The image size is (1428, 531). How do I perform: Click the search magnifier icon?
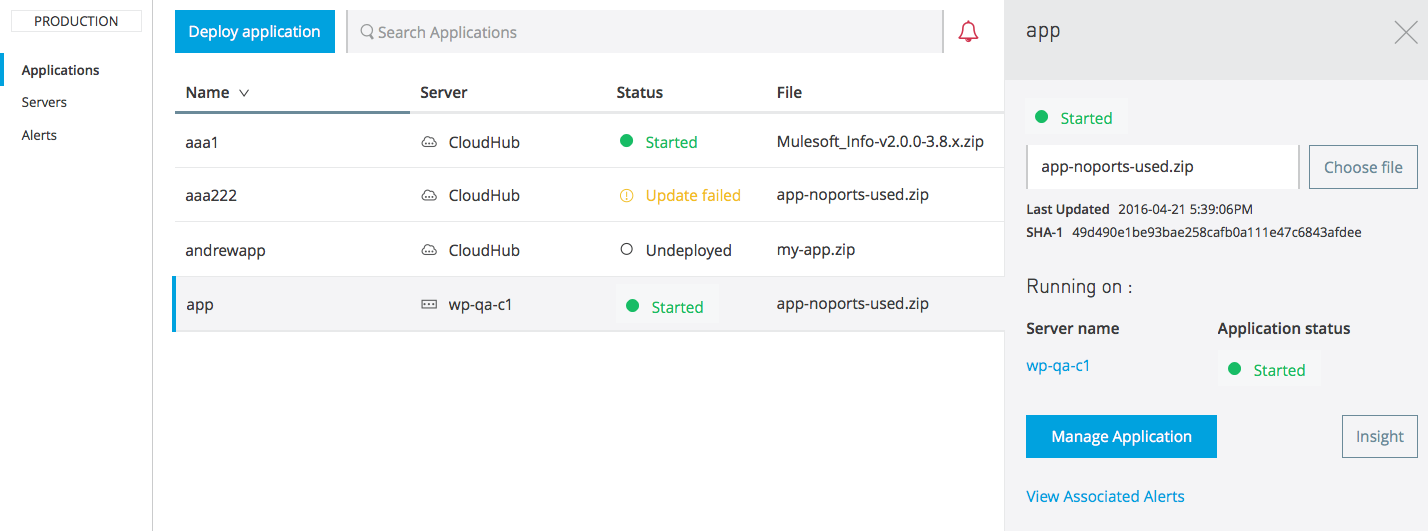click(367, 32)
